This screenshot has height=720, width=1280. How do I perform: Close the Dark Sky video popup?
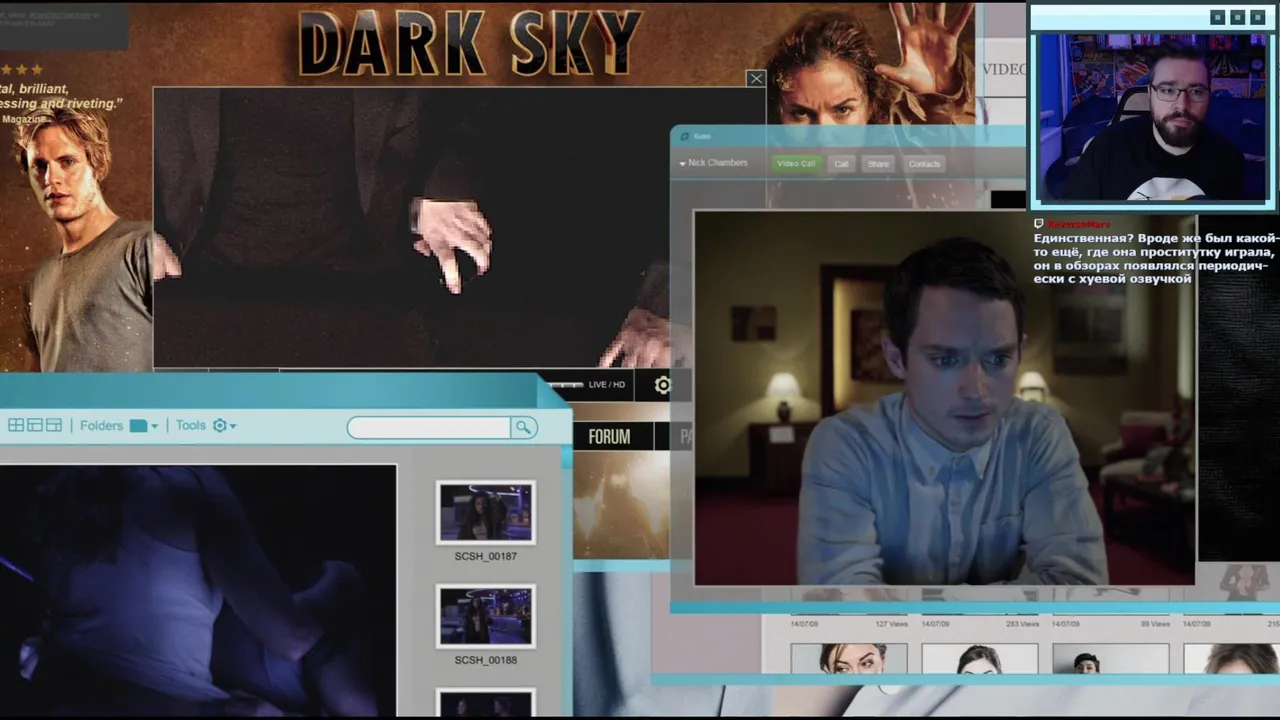(756, 78)
